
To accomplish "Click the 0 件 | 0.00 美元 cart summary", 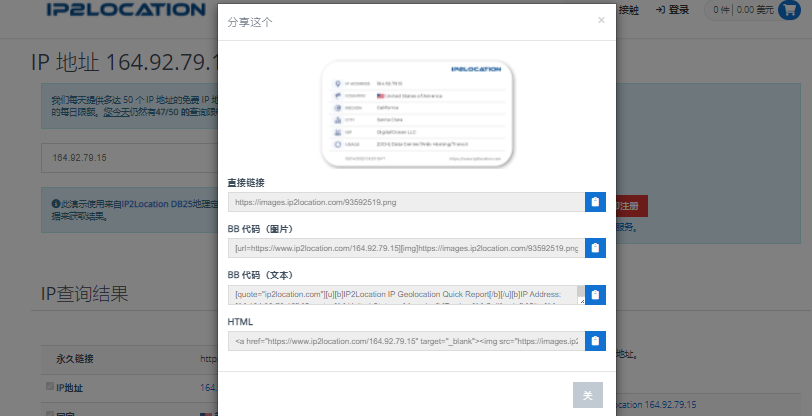I will click(x=743, y=10).
